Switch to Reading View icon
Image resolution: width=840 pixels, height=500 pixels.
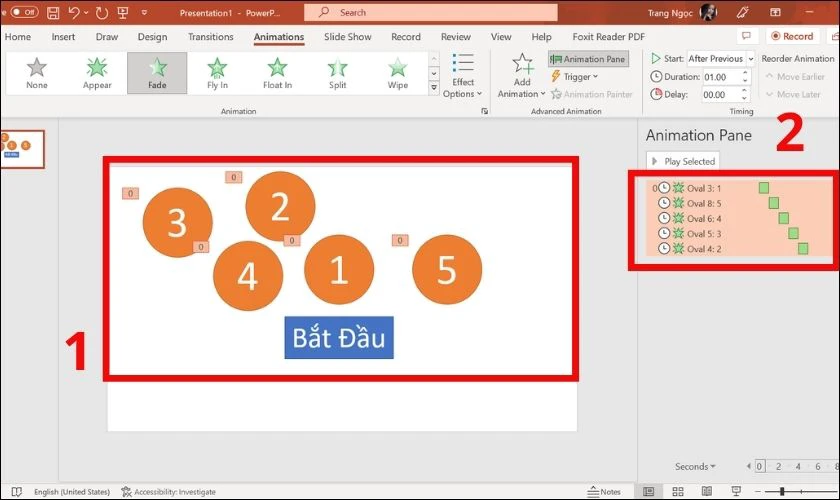(x=707, y=491)
